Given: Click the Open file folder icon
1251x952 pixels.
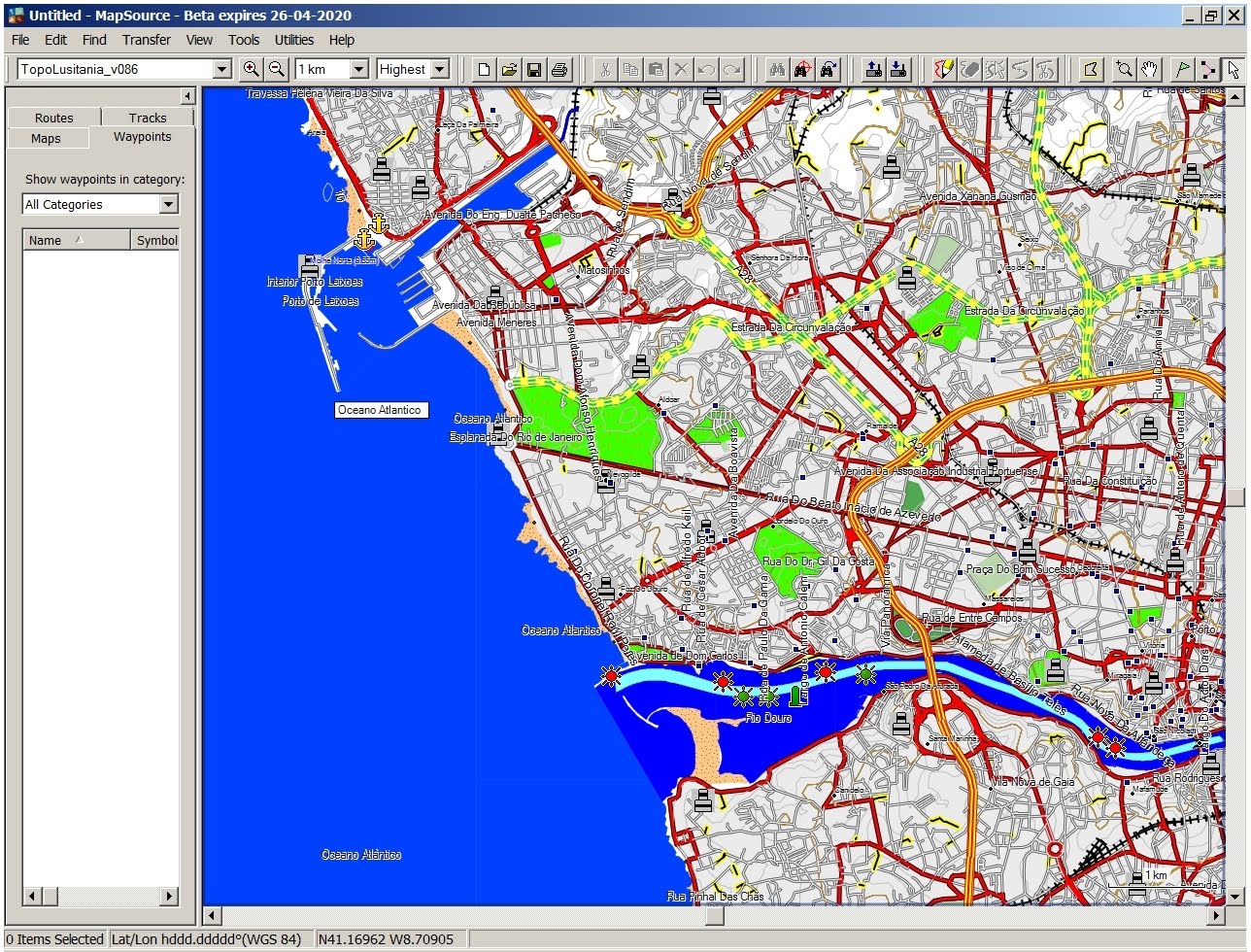Looking at the screenshot, I should [x=509, y=69].
